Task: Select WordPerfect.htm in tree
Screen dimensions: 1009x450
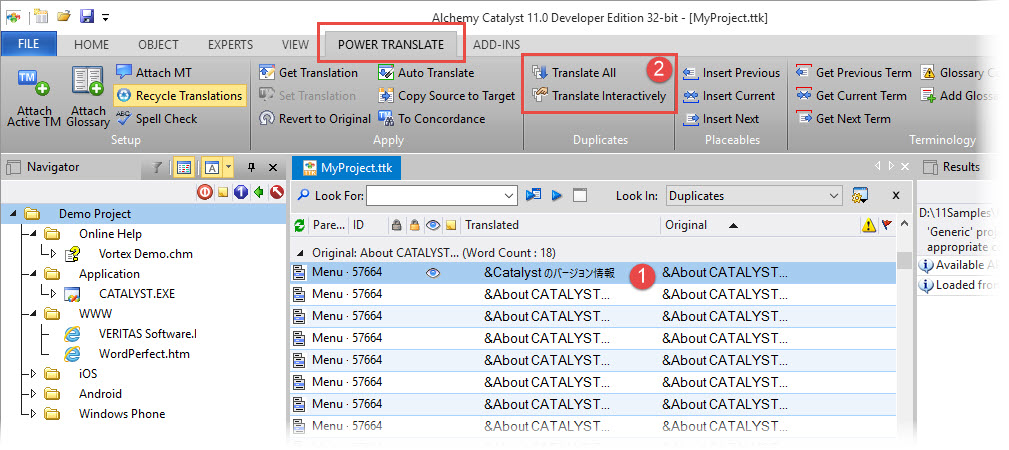Action: [144, 354]
